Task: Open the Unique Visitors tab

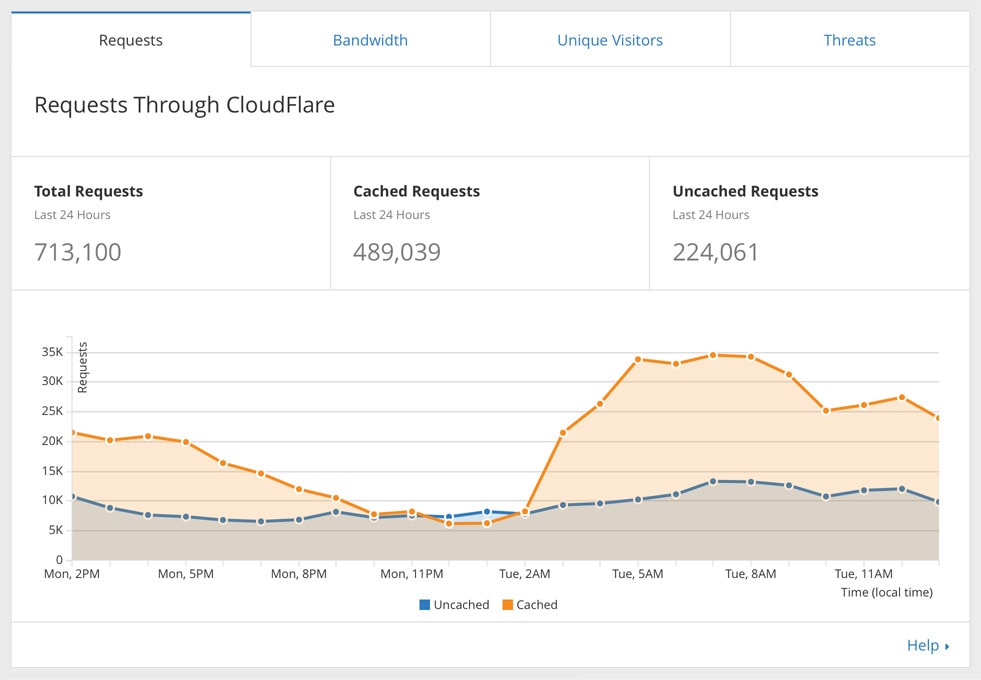Action: [610, 40]
